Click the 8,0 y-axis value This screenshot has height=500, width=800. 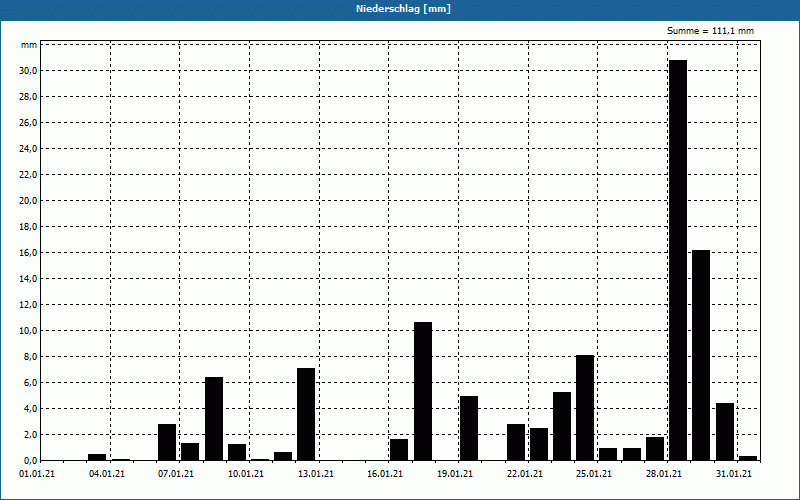[30, 357]
